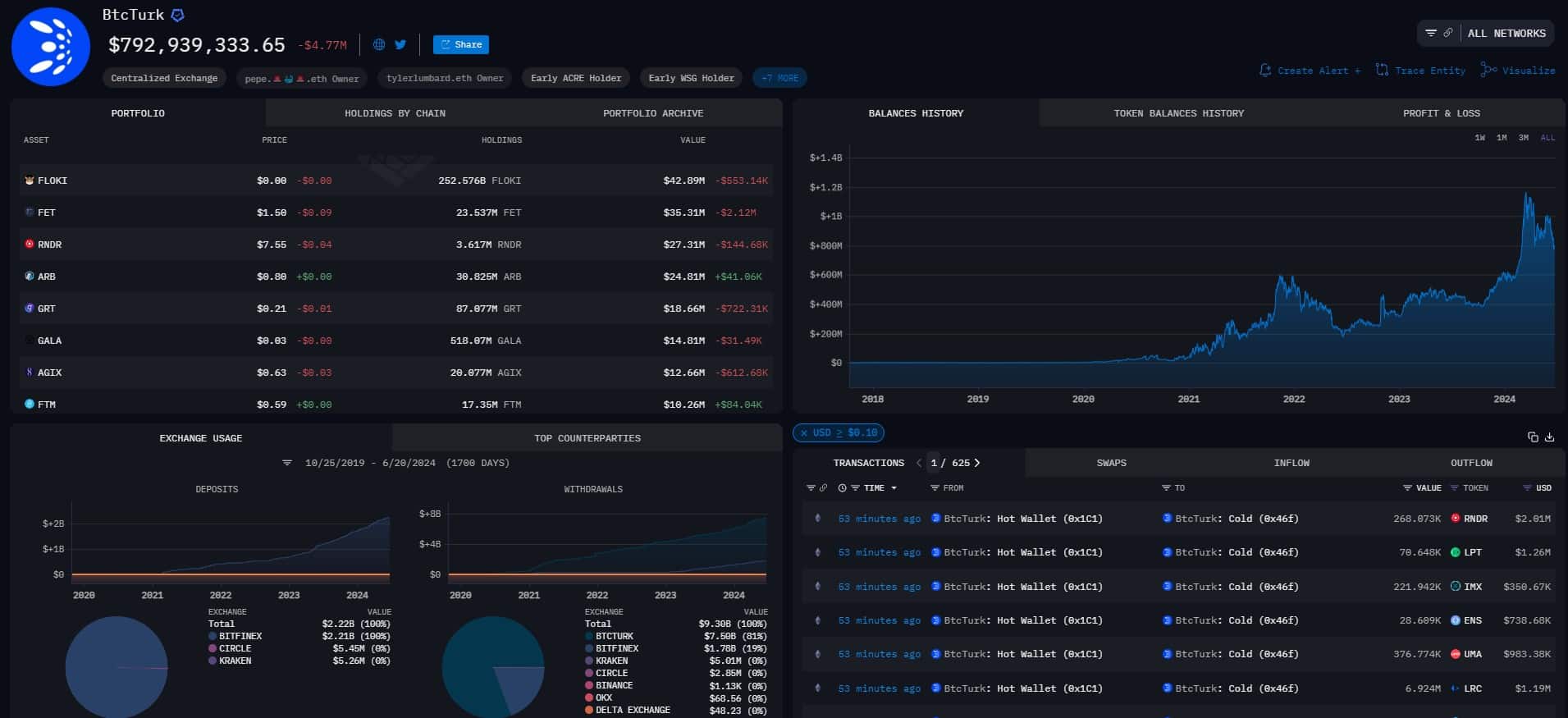This screenshot has width=1568, height=718.
Task: Open the VALUE column filter
Action: (1407, 488)
